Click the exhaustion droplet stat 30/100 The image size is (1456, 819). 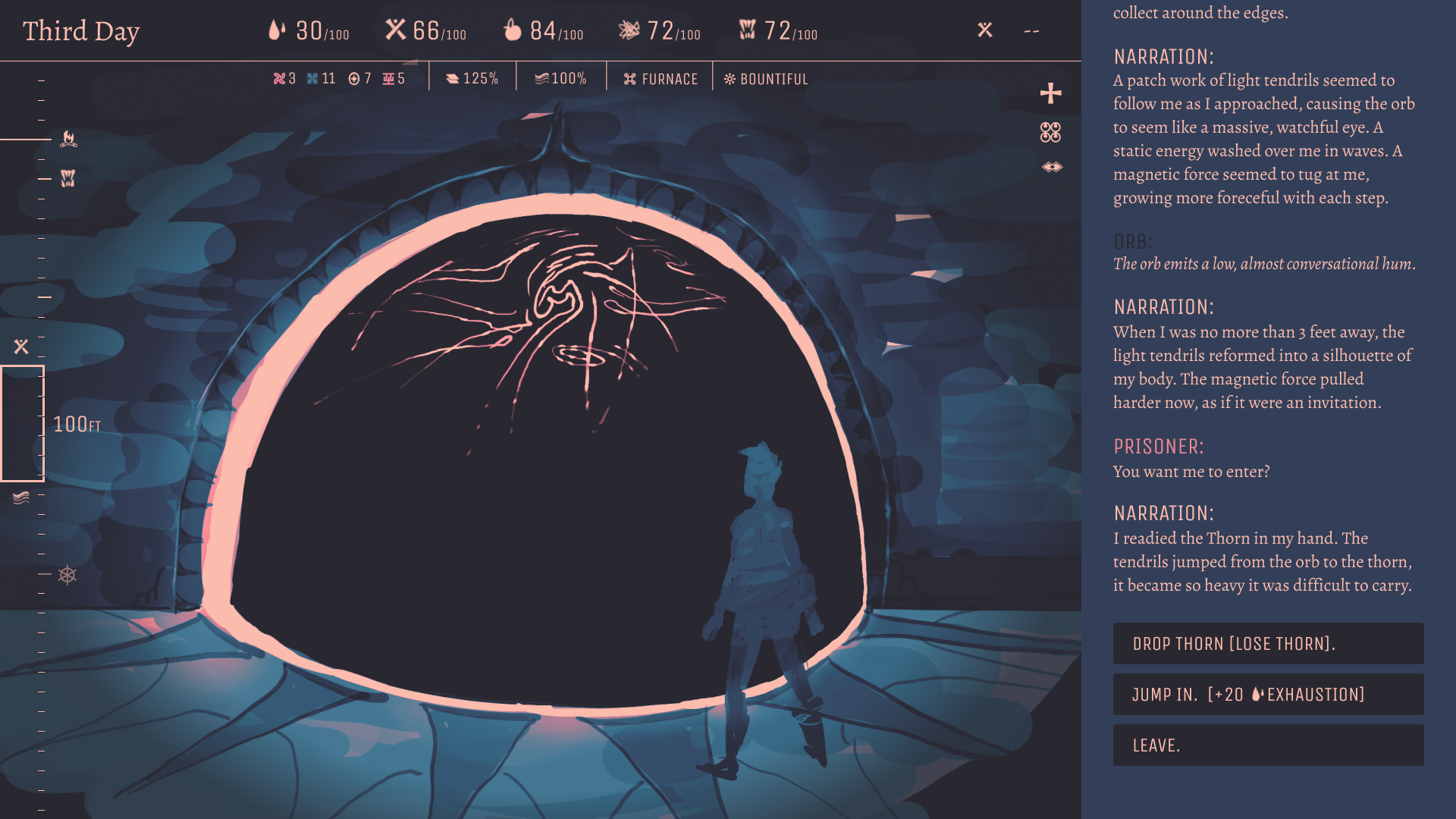coord(309,31)
